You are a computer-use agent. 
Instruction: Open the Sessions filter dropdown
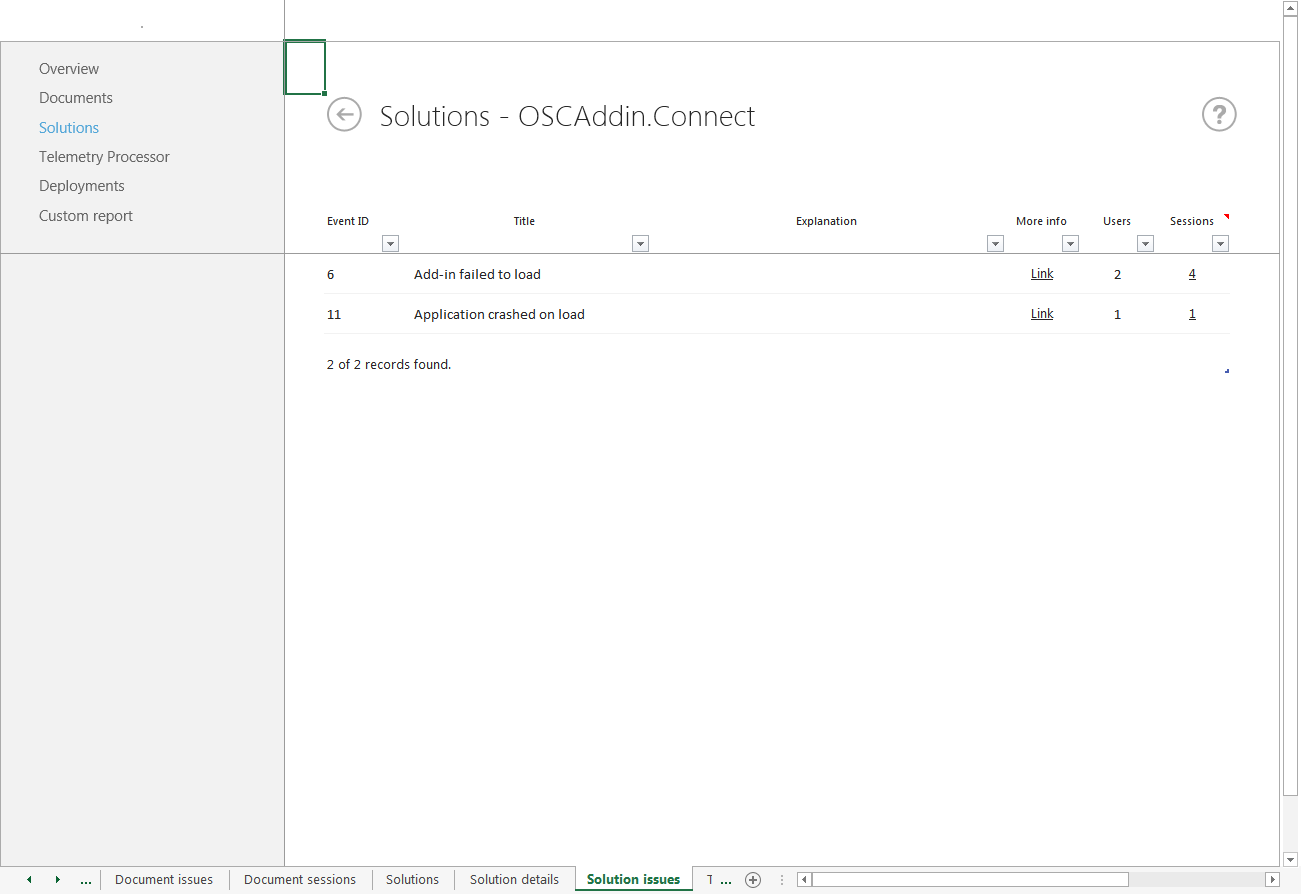1220,243
